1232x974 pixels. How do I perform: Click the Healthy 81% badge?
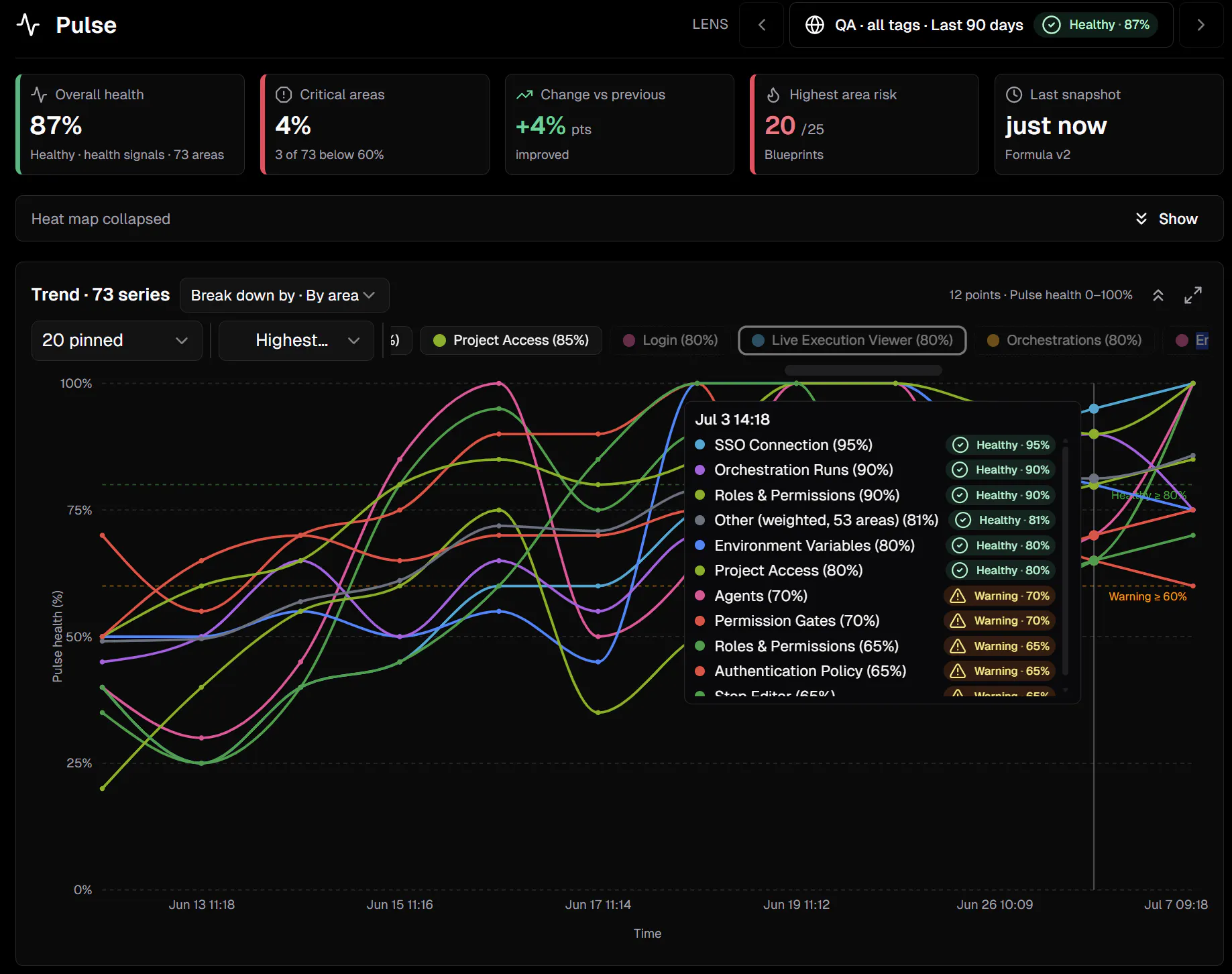tap(1003, 520)
